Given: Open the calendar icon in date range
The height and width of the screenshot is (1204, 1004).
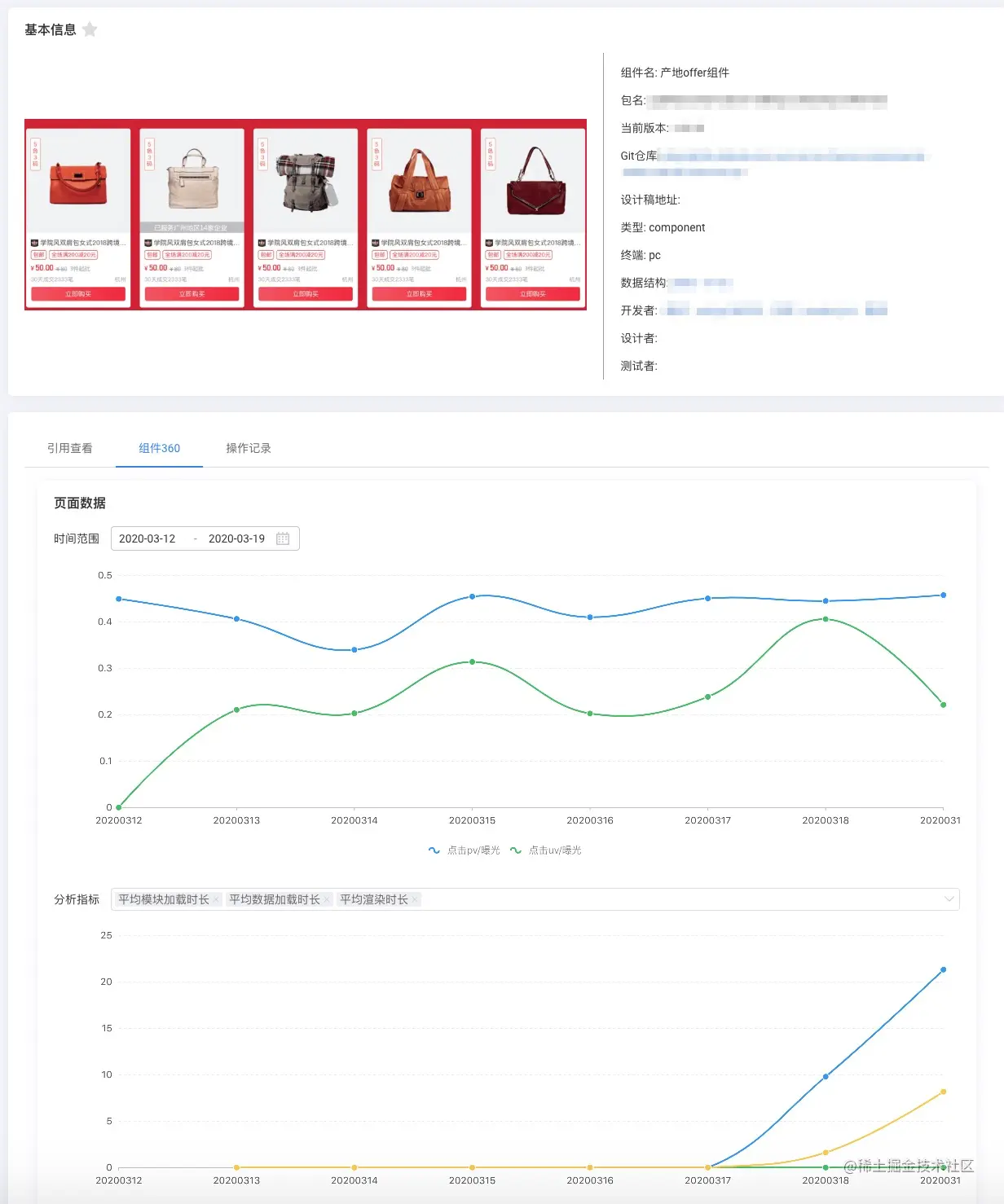Looking at the screenshot, I should tap(283, 538).
